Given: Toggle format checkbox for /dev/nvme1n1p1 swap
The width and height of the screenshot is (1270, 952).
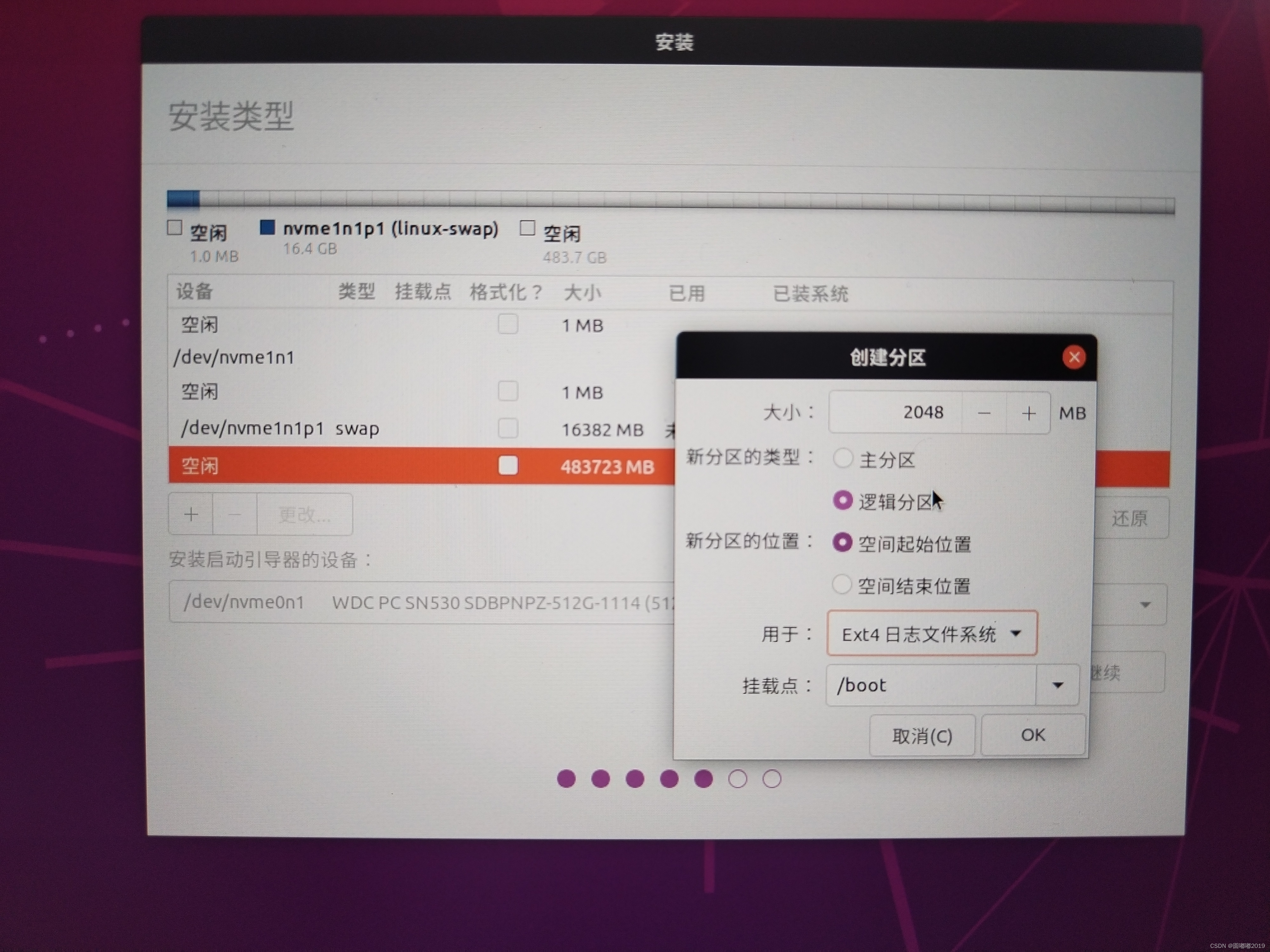Looking at the screenshot, I should click(508, 429).
